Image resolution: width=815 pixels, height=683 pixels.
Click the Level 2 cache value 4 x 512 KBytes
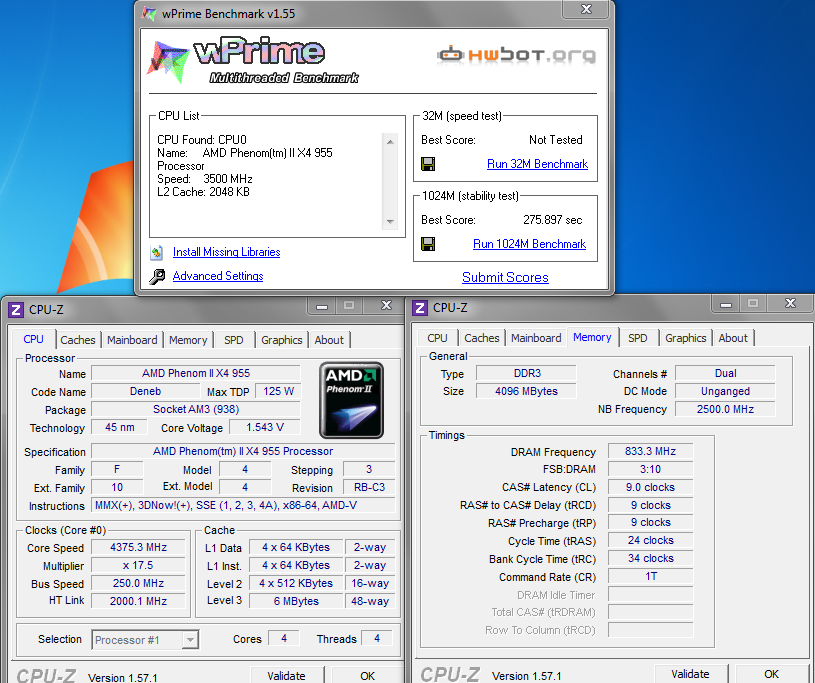[296, 583]
